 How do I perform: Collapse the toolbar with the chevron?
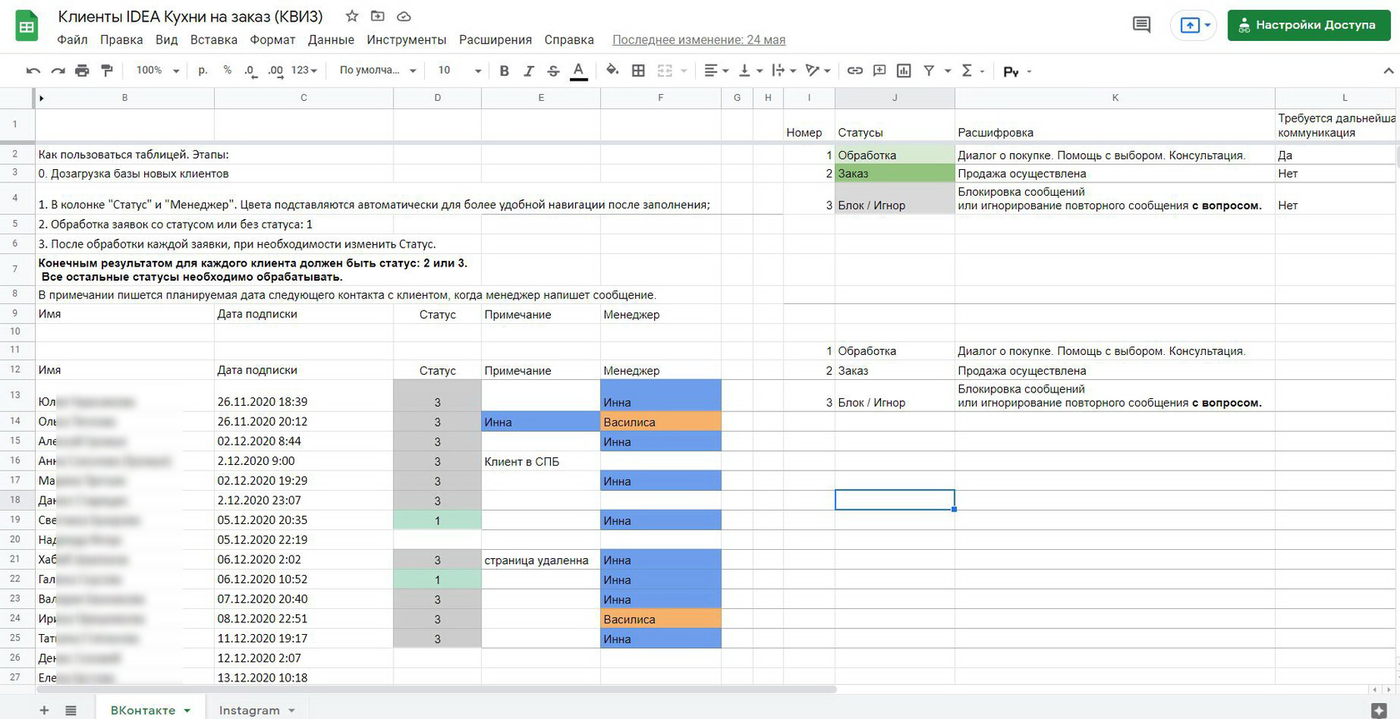(1387, 71)
